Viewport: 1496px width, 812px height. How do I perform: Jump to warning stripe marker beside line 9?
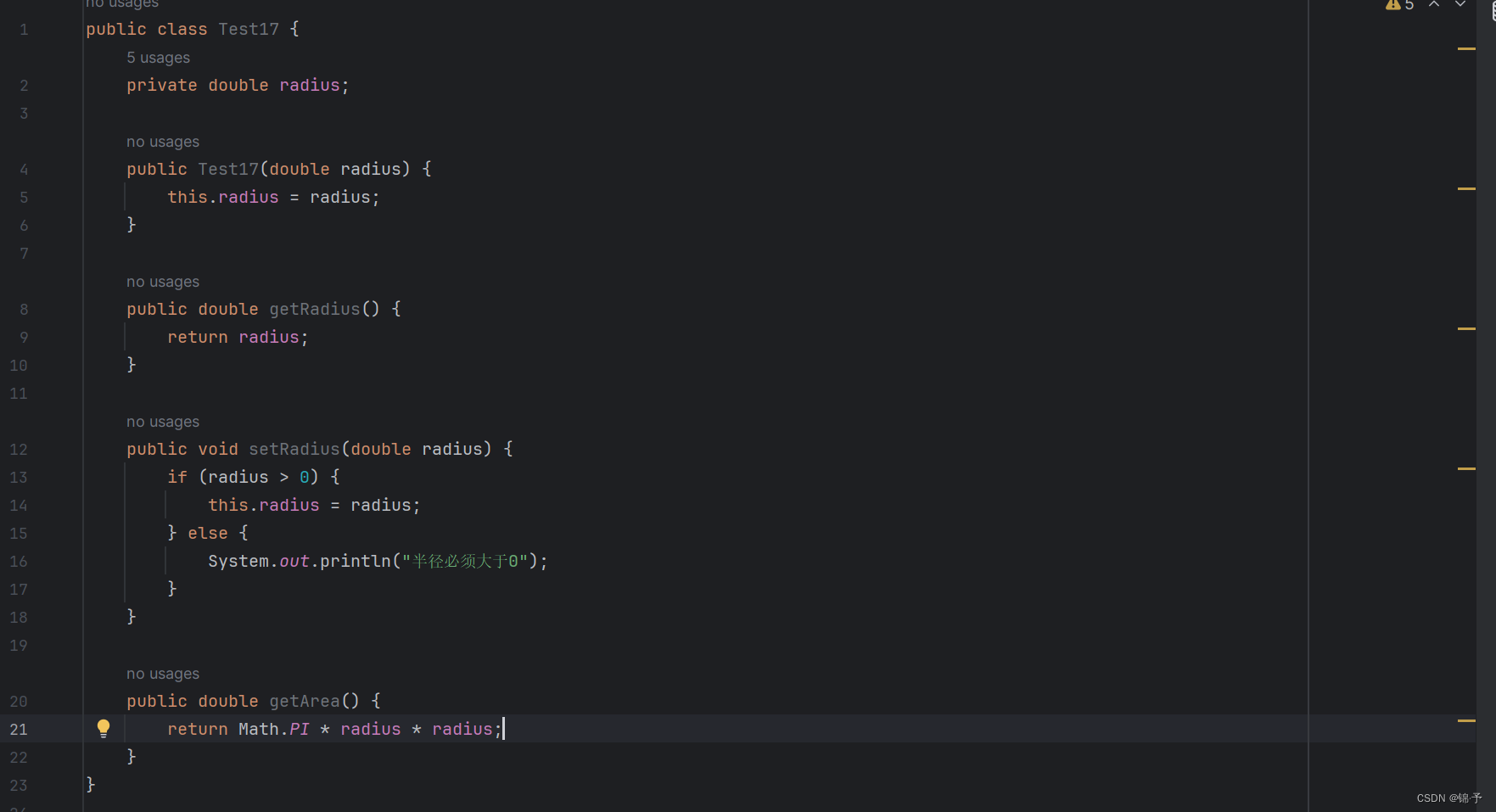(1466, 328)
